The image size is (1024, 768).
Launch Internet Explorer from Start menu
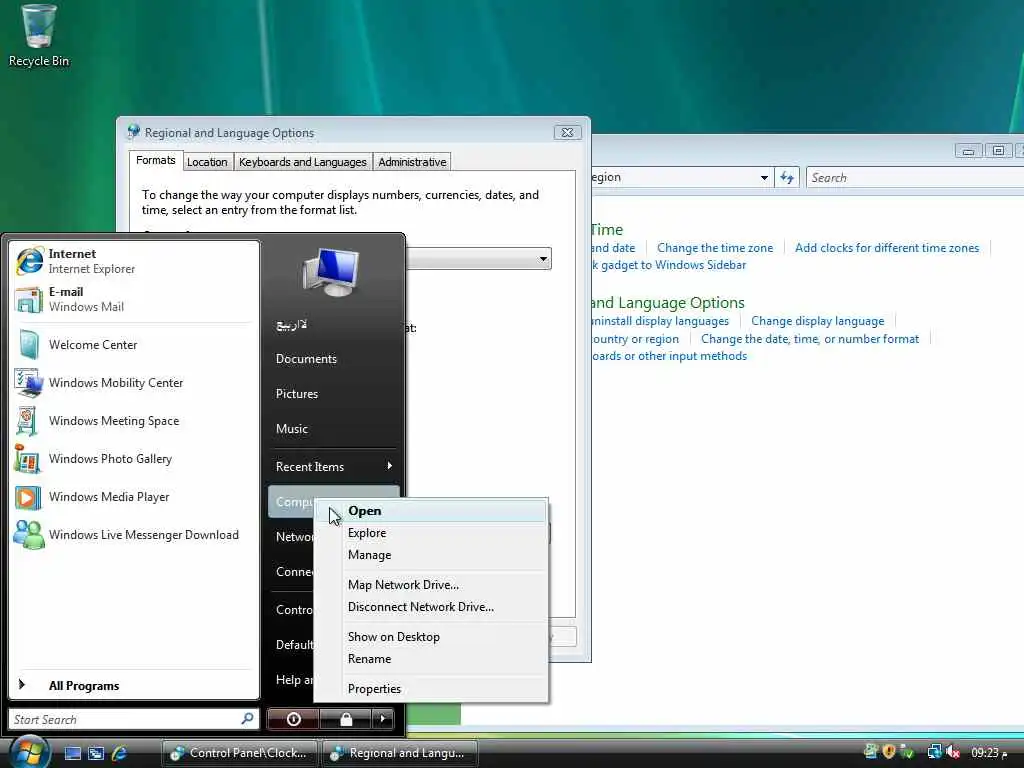[x=135, y=261]
